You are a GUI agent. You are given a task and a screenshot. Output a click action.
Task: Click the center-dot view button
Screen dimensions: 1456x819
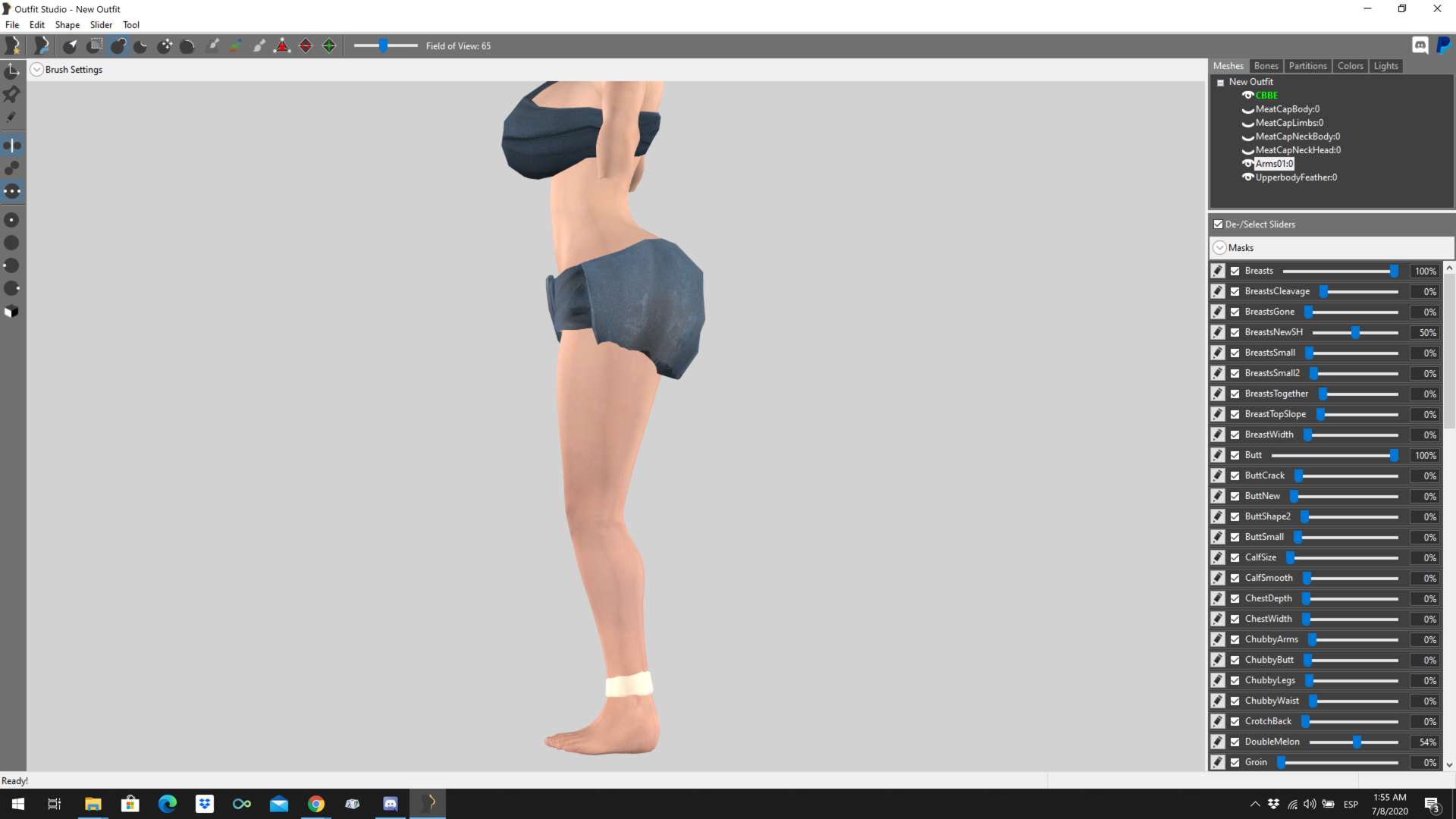(x=12, y=220)
